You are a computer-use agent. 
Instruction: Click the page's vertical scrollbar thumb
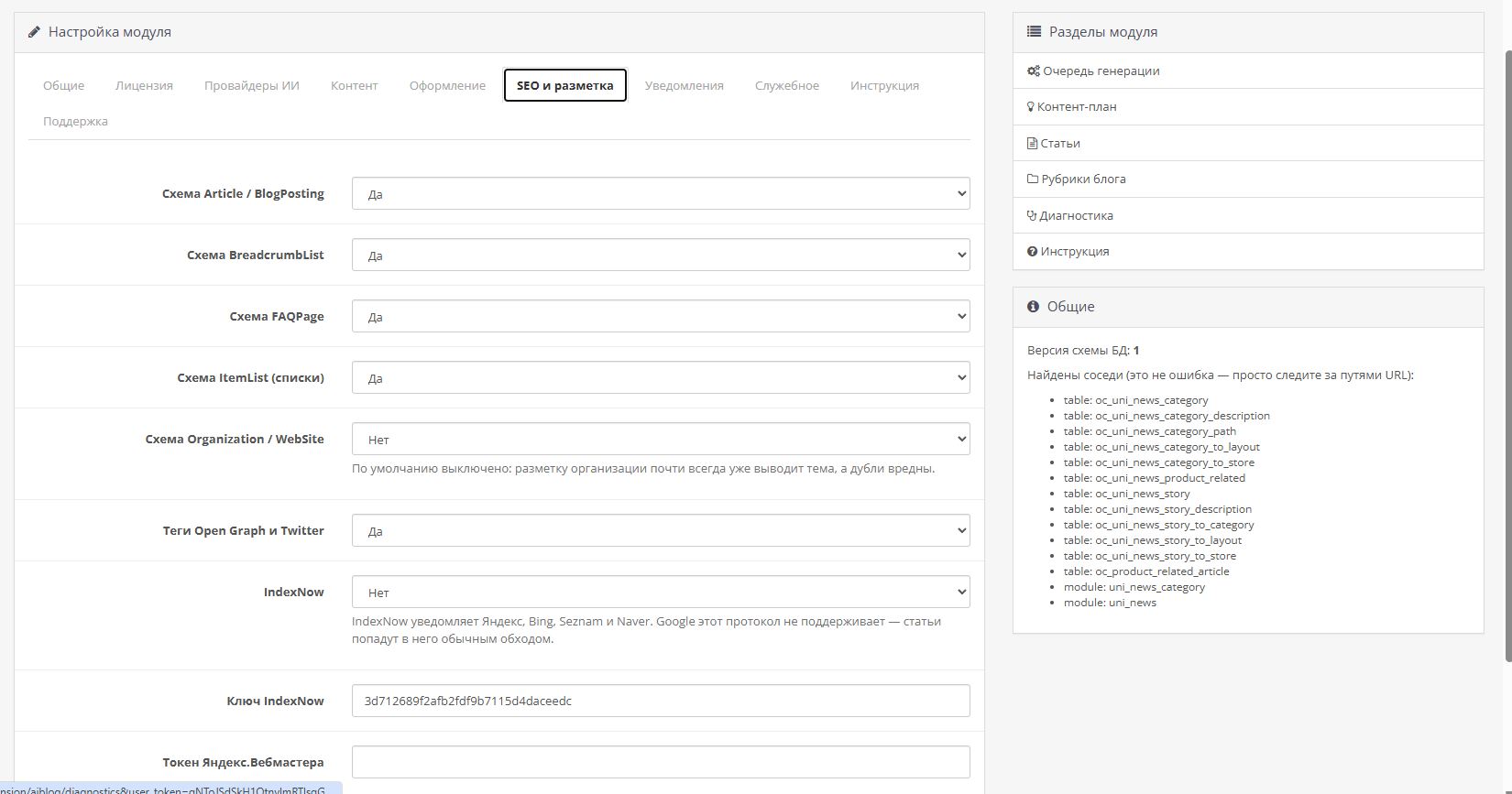coord(1508,355)
